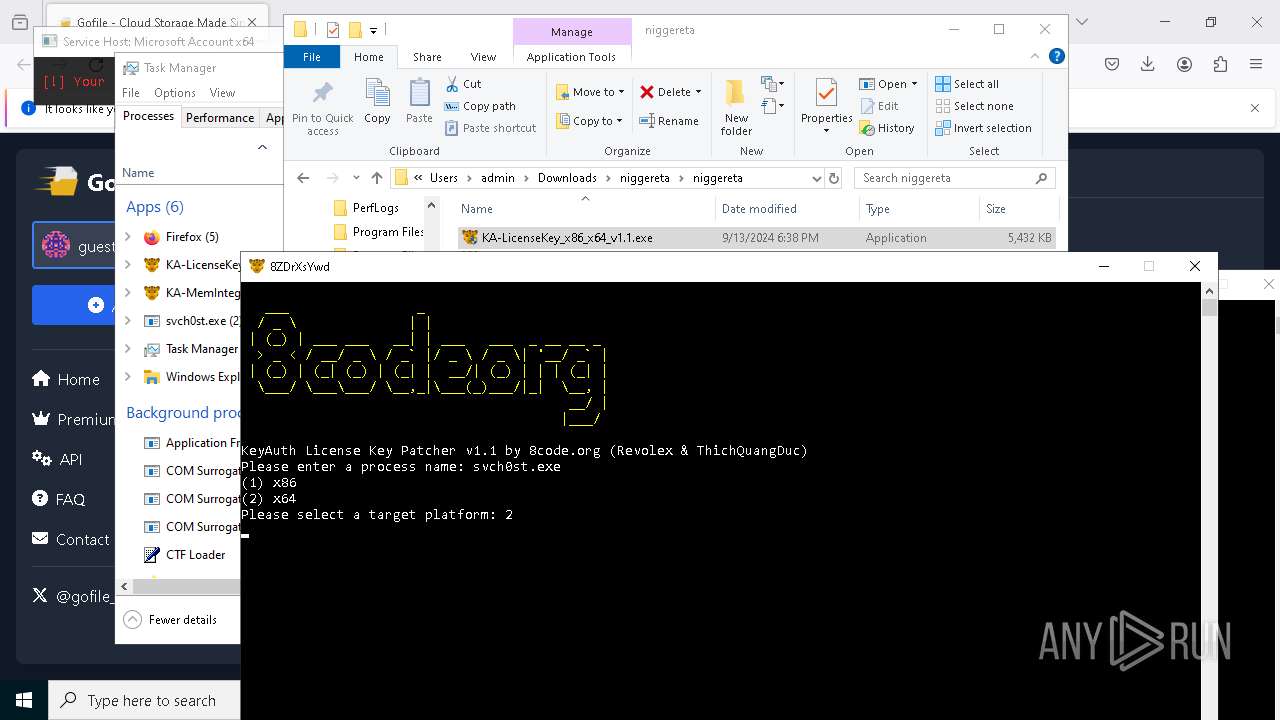
Task: Switch to Task Manager Processes tab
Action: [148, 116]
